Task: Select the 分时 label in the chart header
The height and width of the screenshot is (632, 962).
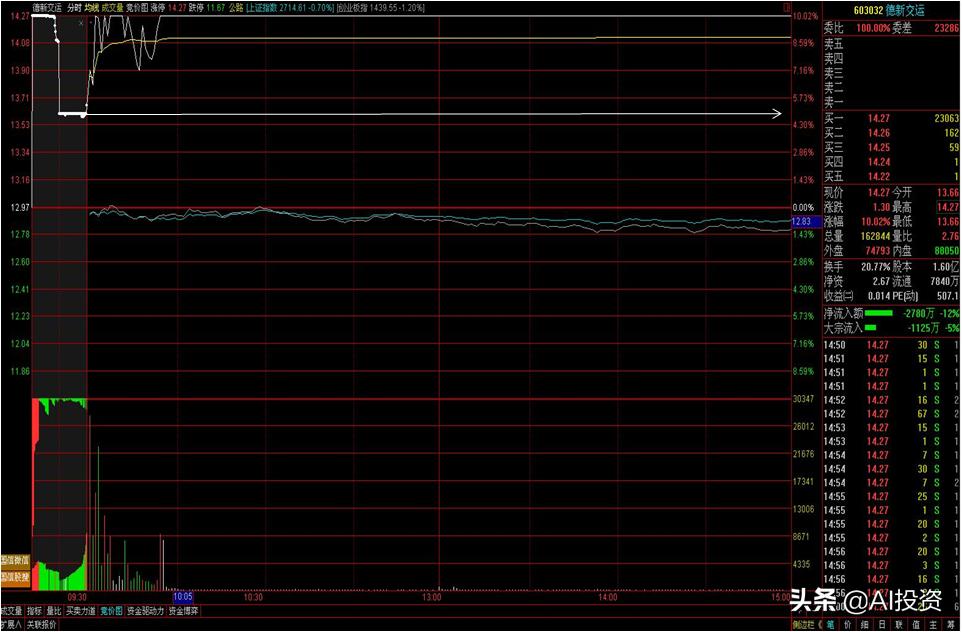Action: [74, 8]
